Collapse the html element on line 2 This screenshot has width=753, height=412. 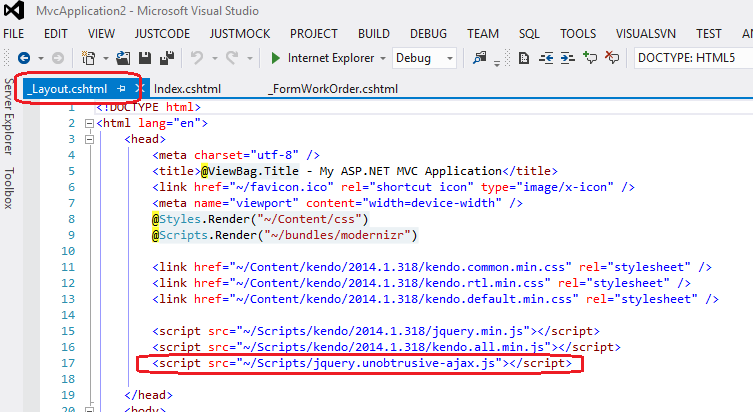pyautogui.click(x=89, y=123)
